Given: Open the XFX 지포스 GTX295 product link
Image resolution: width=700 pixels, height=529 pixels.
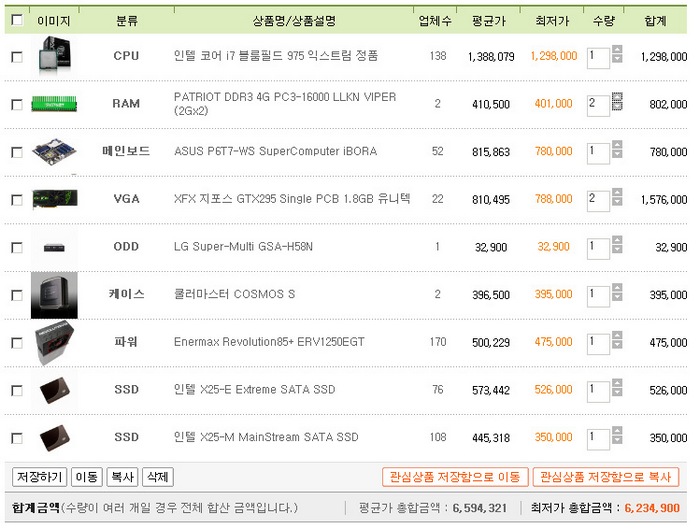Looking at the screenshot, I should click(x=292, y=199).
